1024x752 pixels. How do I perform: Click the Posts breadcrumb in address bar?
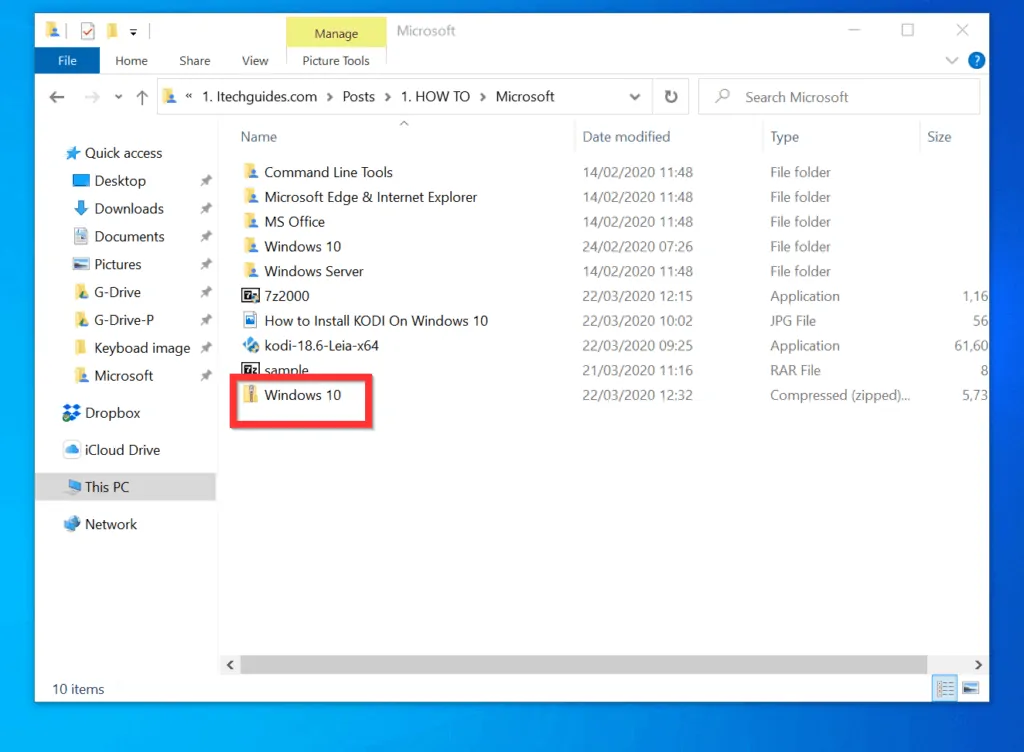358,97
